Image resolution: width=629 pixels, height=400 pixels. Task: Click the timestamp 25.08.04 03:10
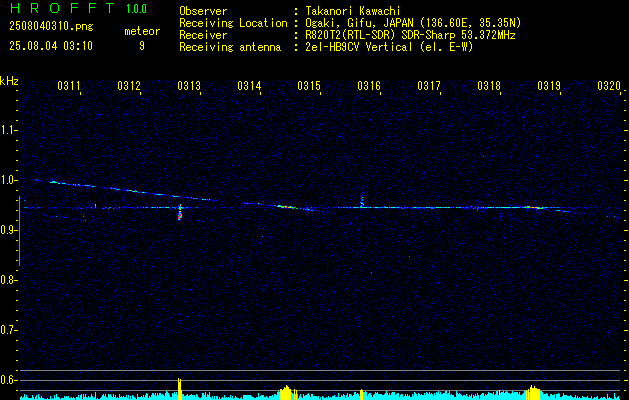[51, 46]
